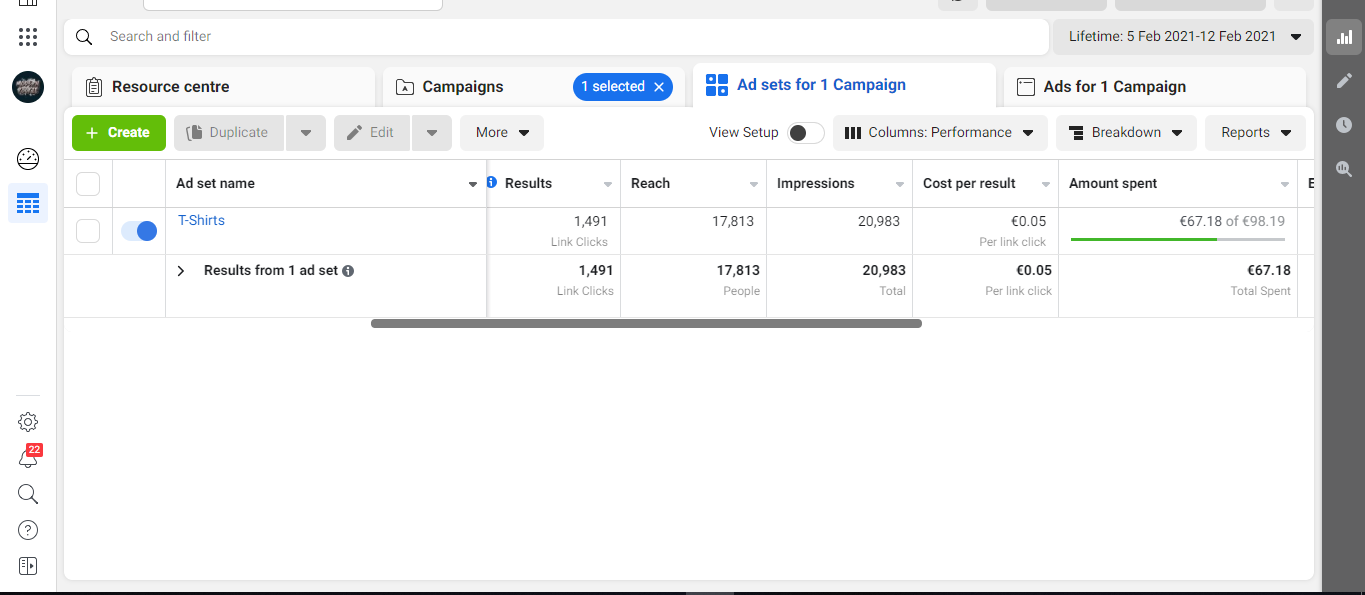1365x595 pixels.
Task: Click the settings gear icon in sidebar
Action: pos(28,422)
